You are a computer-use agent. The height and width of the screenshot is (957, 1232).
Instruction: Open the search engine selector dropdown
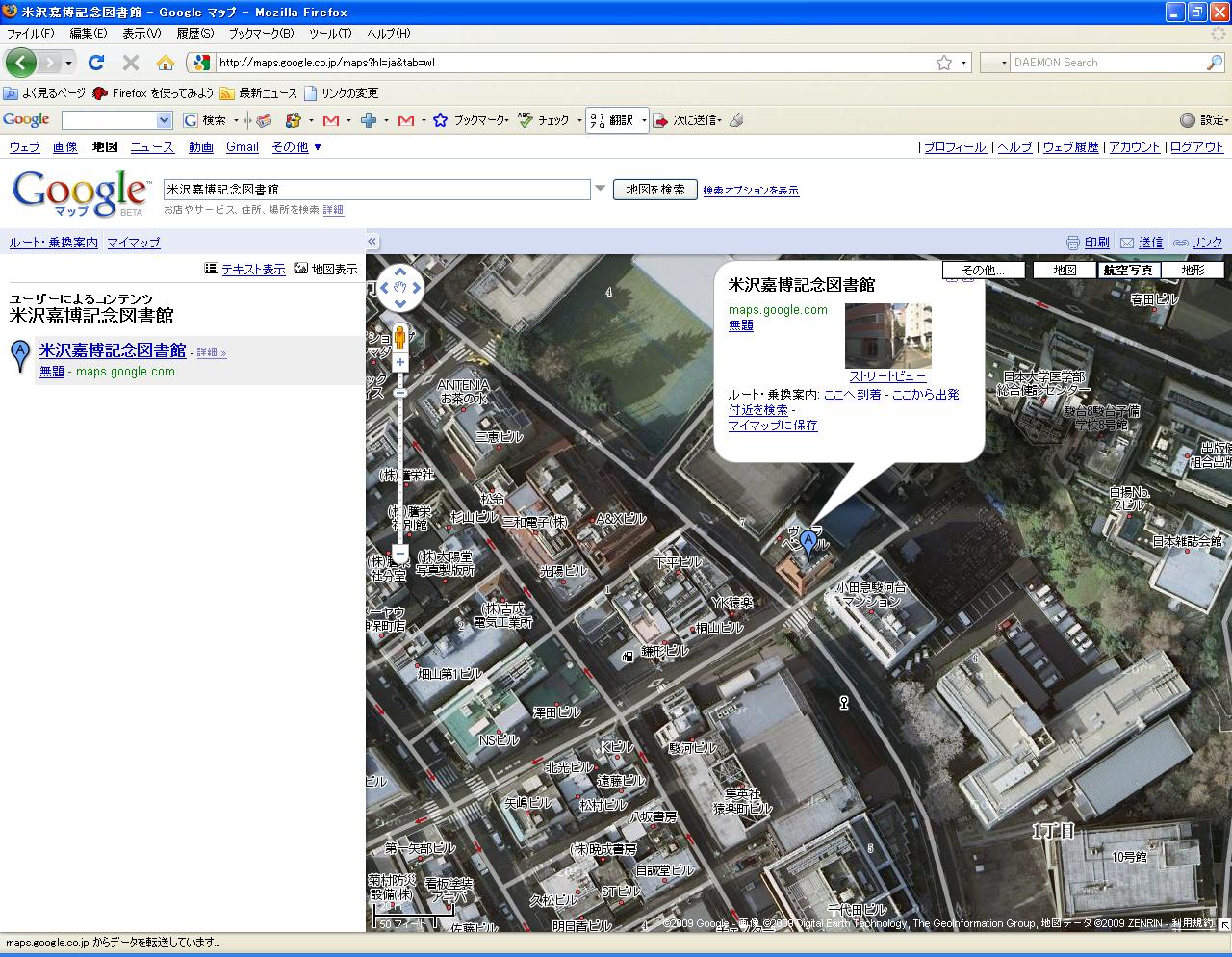[x=994, y=63]
